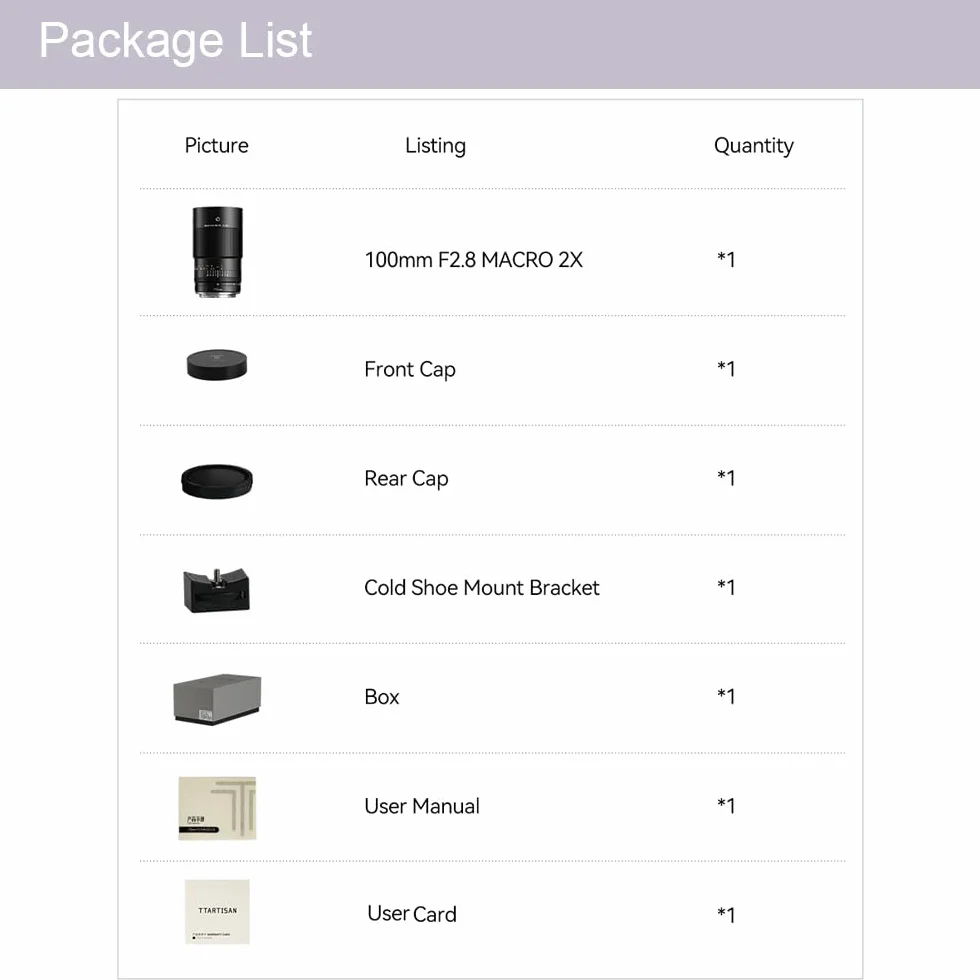This screenshot has height=980, width=980.
Task: Click the 100mm macro lens picture
Action: coord(217,252)
